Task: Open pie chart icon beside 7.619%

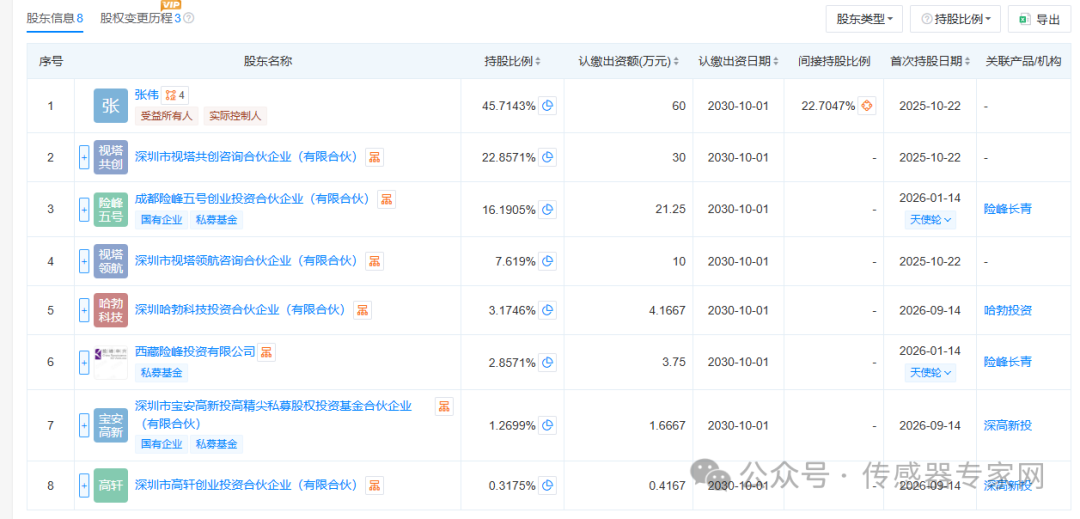Action: 548,261
